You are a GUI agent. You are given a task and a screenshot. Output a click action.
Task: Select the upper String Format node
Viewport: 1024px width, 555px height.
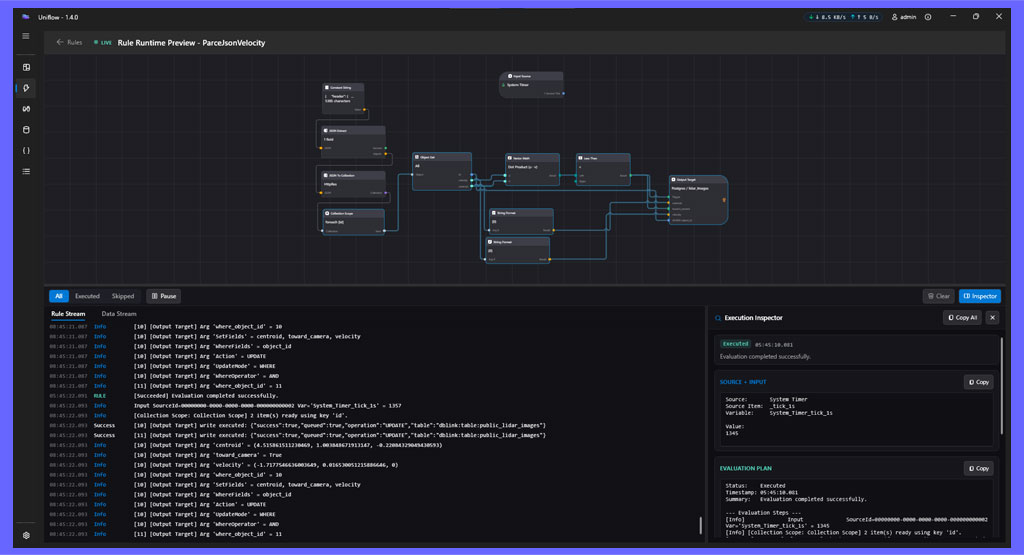(x=521, y=221)
